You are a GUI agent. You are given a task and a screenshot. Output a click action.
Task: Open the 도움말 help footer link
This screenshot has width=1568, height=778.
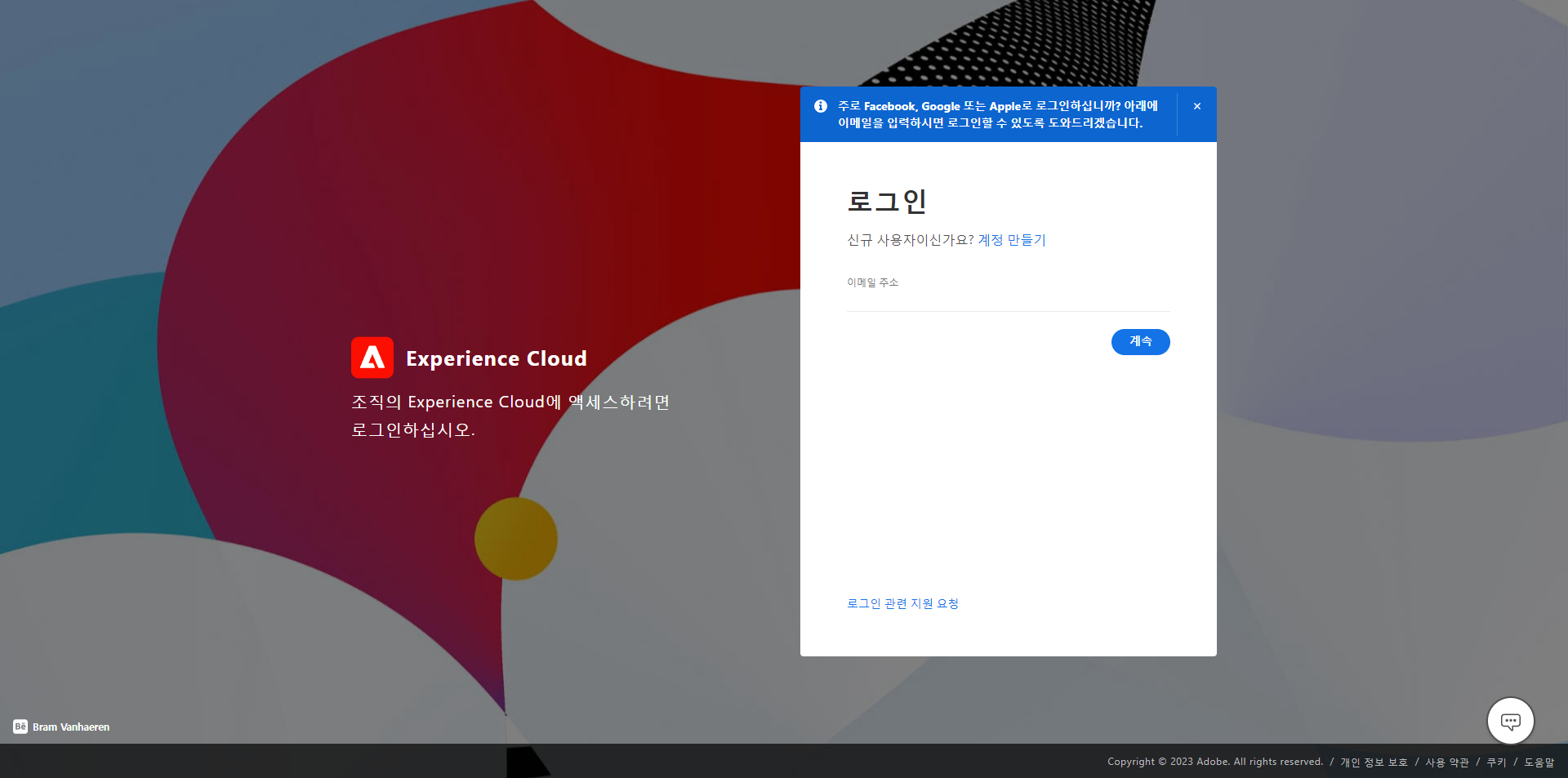(x=1539, y=762)
